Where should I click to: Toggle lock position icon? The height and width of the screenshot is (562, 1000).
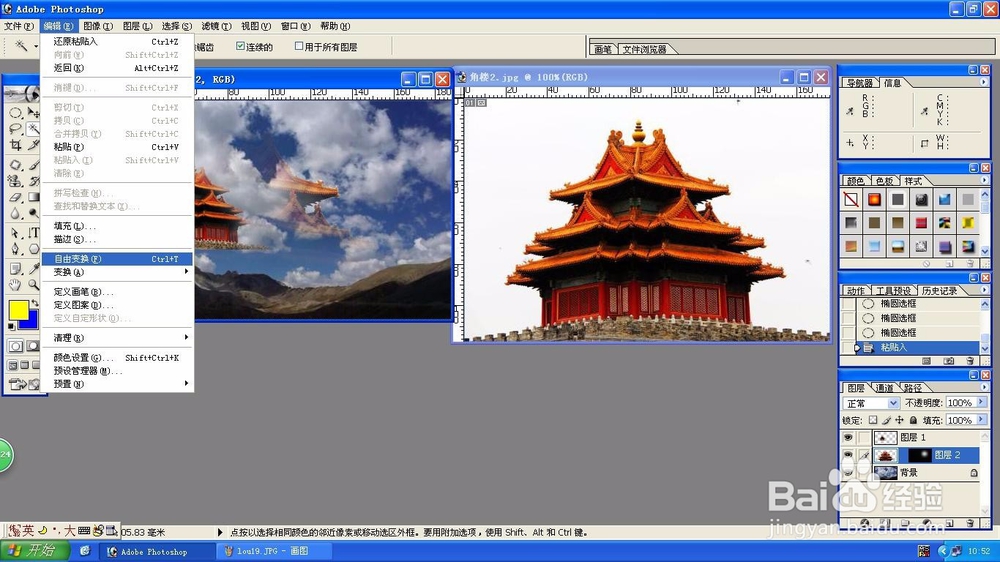point(899,420)
